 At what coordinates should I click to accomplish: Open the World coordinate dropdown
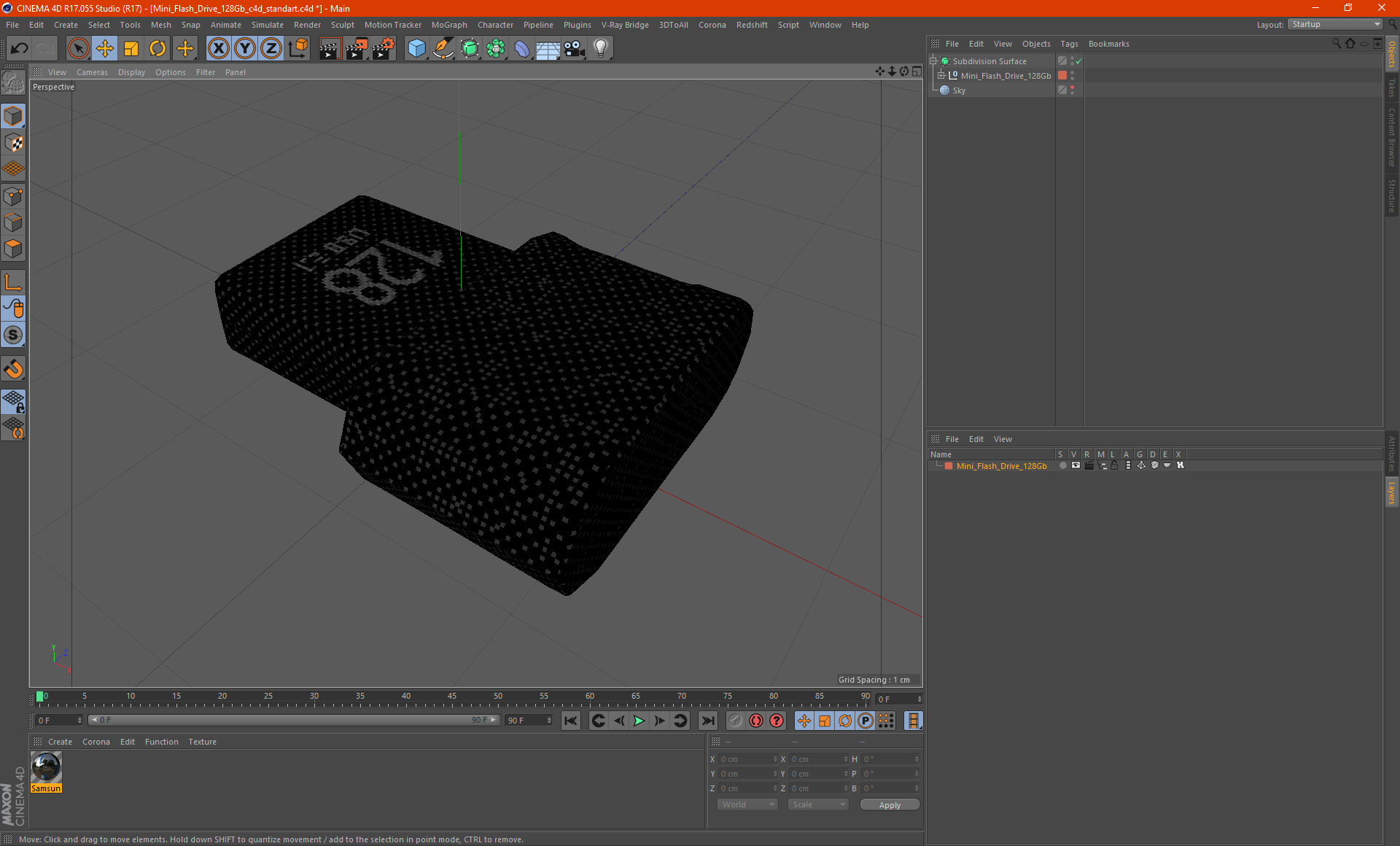[748, 804]
